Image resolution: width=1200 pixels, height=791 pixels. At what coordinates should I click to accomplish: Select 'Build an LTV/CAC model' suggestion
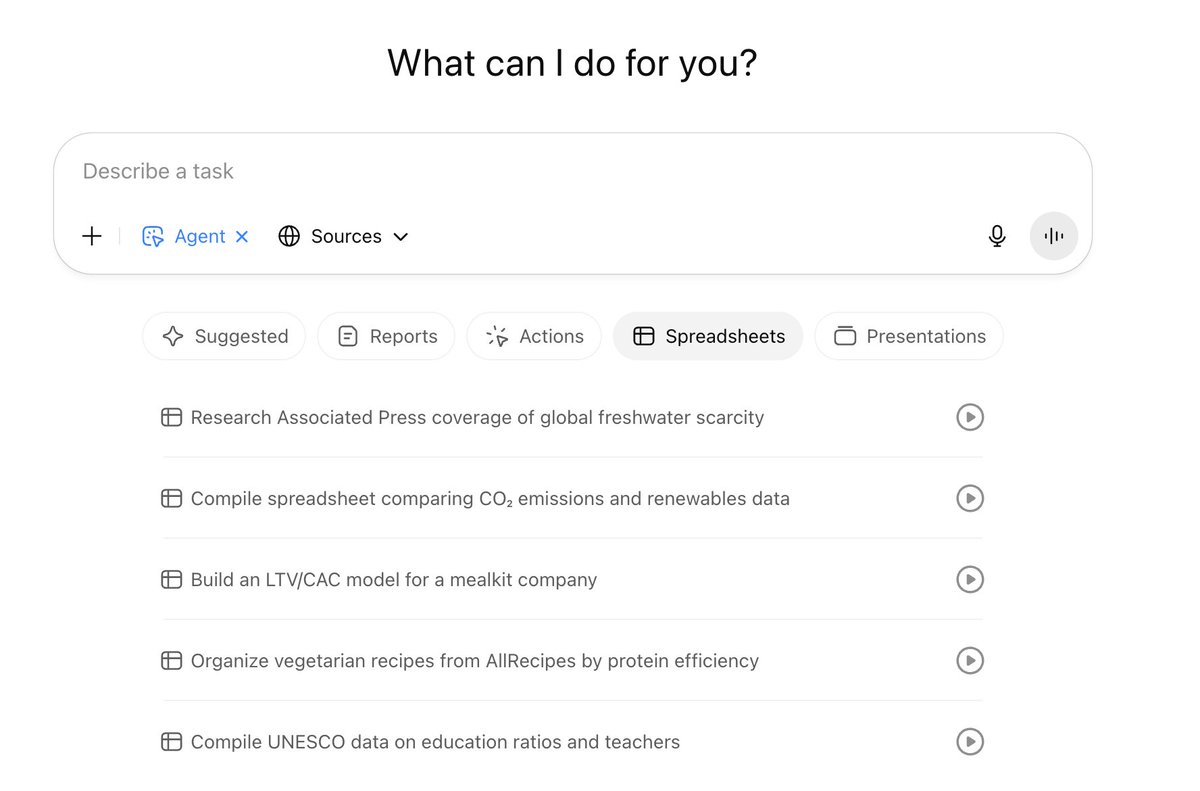[572, 579]
